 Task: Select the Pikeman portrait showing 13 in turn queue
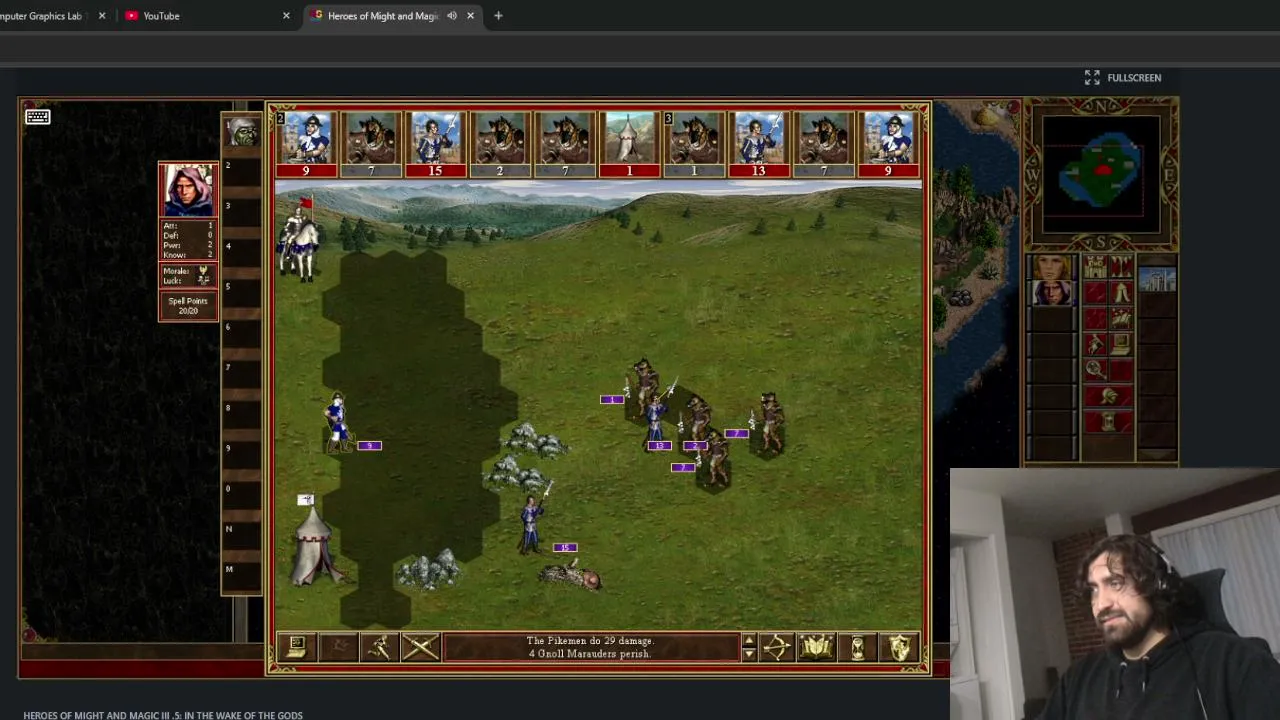click(x=758, y=144)
